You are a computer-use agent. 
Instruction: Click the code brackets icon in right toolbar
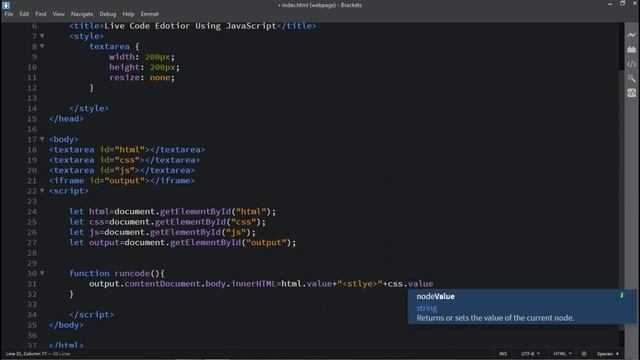coord(631,64)
